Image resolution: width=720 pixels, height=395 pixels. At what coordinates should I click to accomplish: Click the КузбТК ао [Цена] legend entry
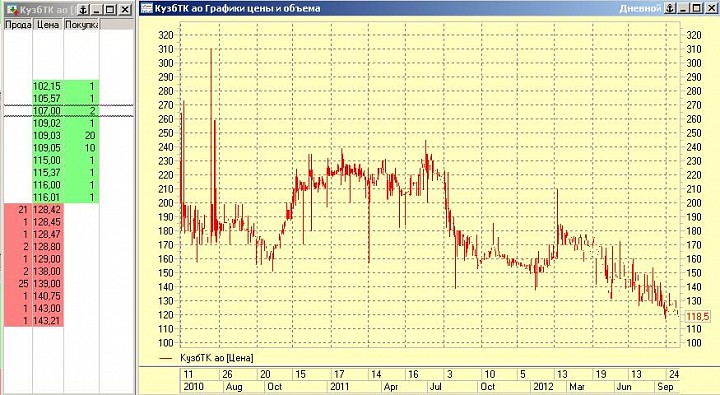[x=216, y=358]
